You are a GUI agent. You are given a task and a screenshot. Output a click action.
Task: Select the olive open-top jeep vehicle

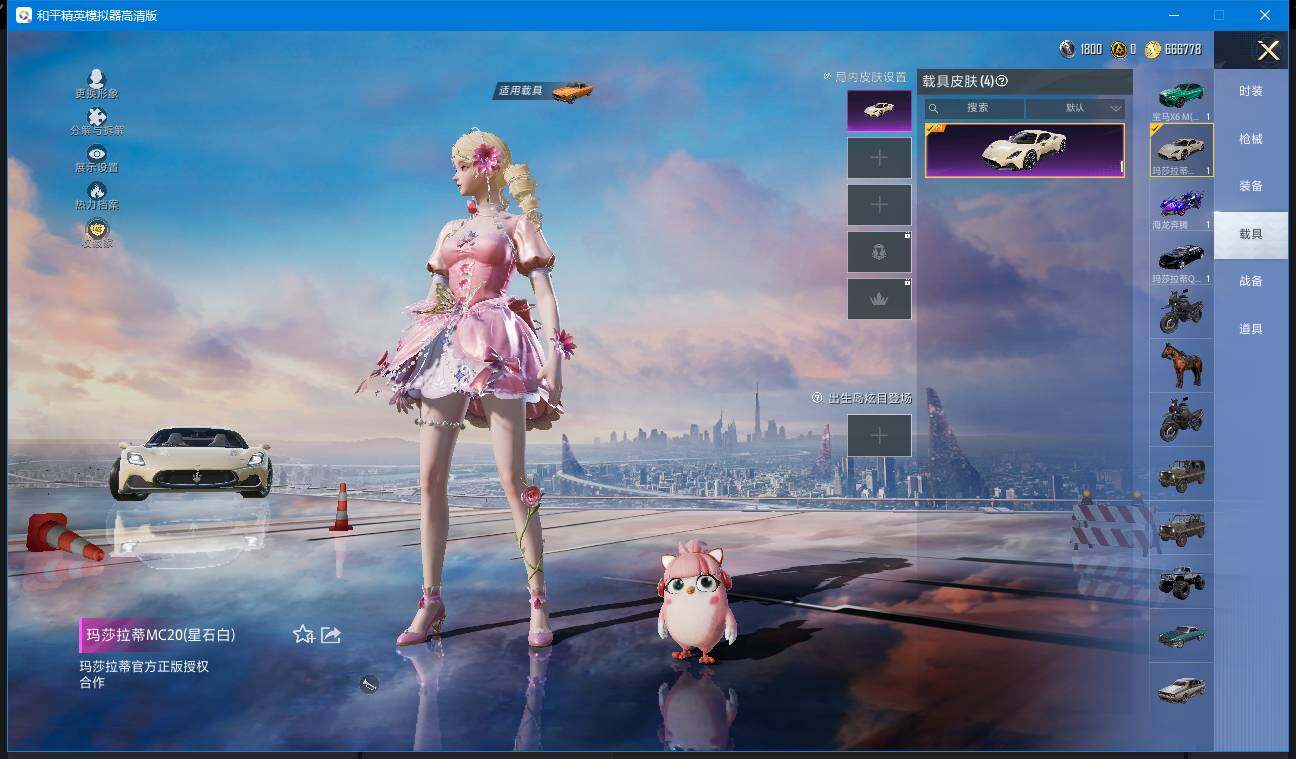tap(1181, 528)
